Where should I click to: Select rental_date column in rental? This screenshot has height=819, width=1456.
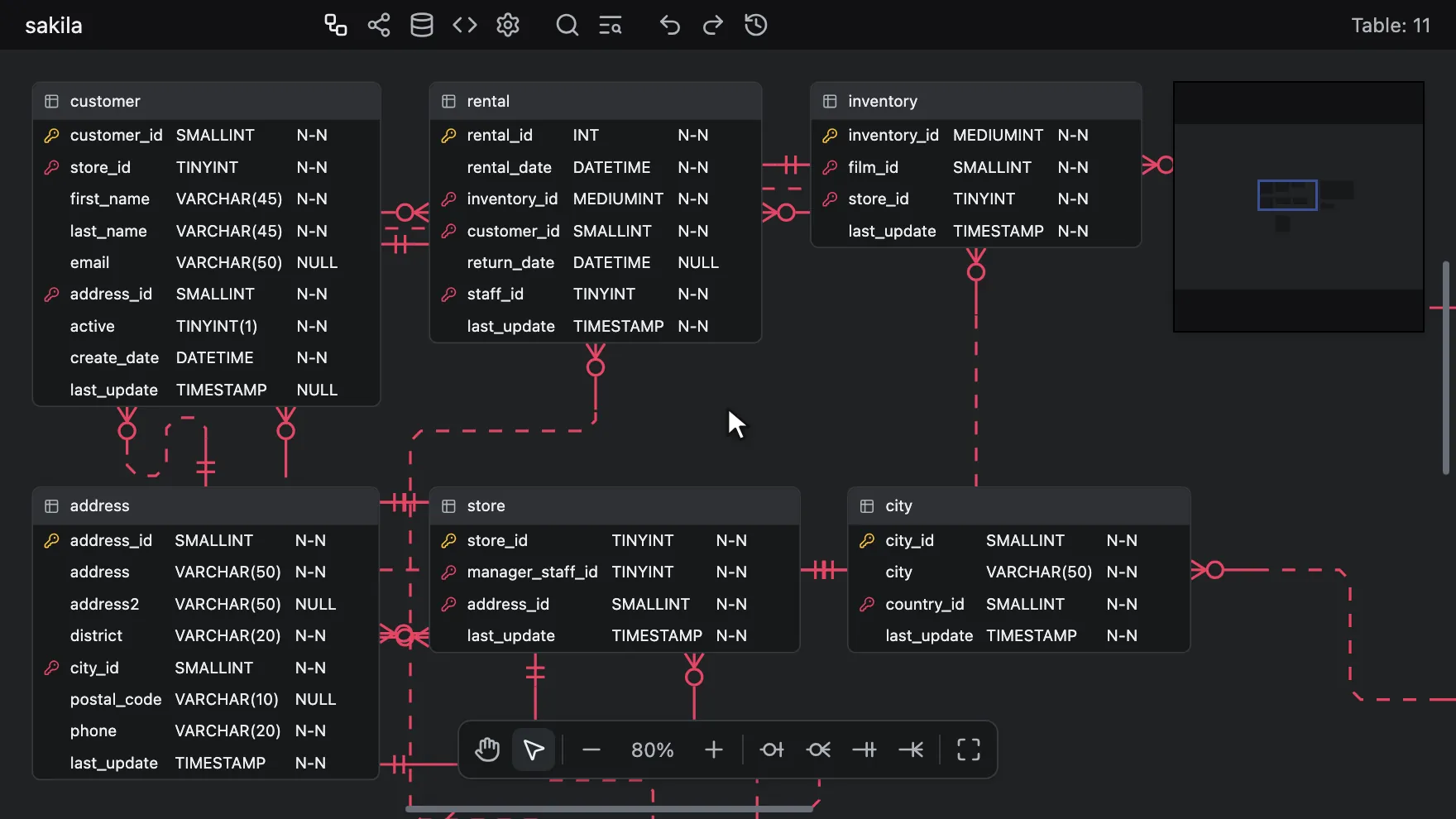[596, 167]
